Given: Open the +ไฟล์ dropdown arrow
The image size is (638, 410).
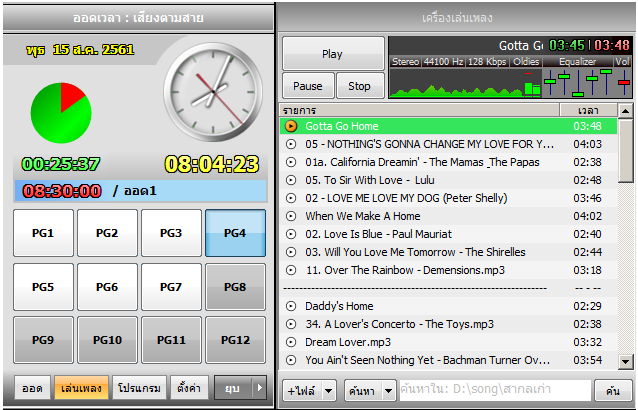Looking at the screenshot, I should 329,391.
